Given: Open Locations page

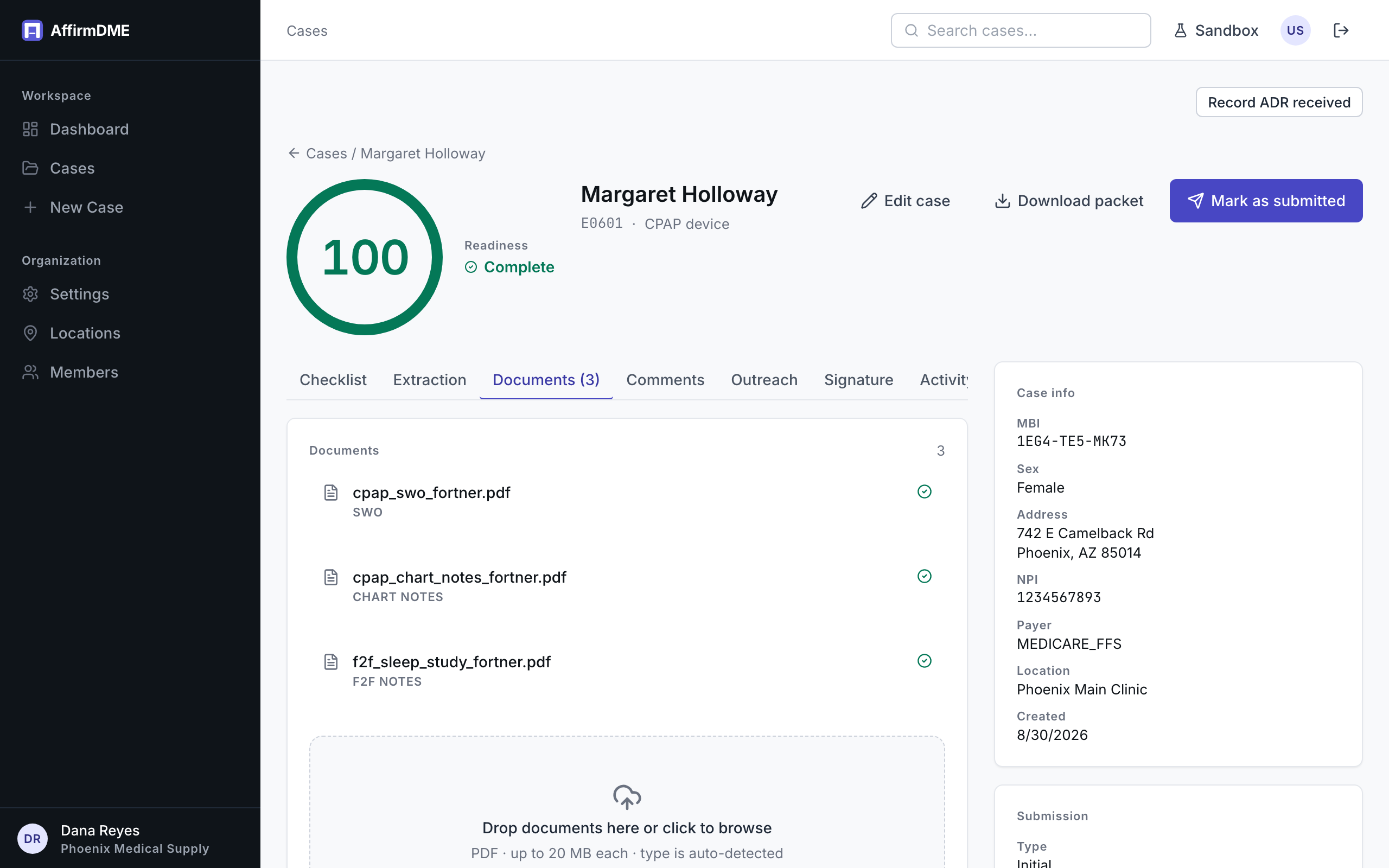Looking at the screenshot, I should 71,333.
